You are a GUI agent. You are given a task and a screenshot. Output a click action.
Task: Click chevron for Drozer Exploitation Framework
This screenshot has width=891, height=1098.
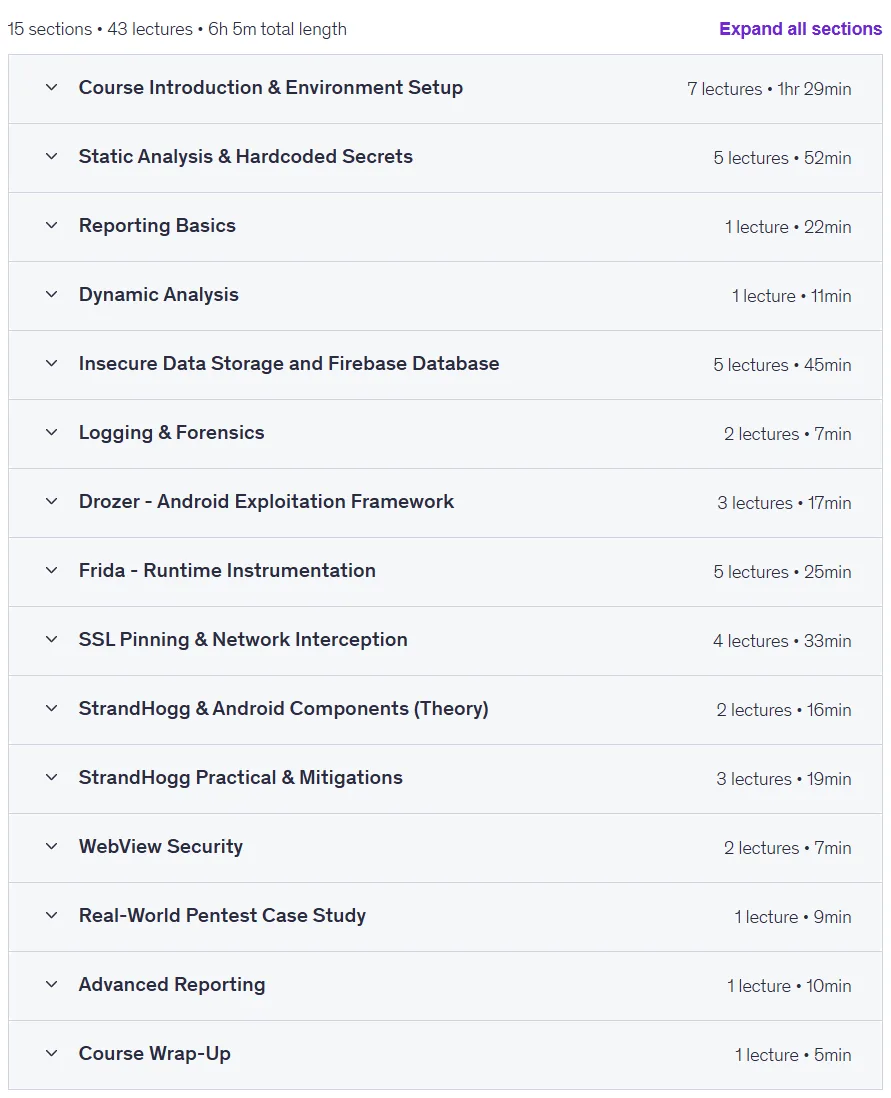[x=51, y=501]
